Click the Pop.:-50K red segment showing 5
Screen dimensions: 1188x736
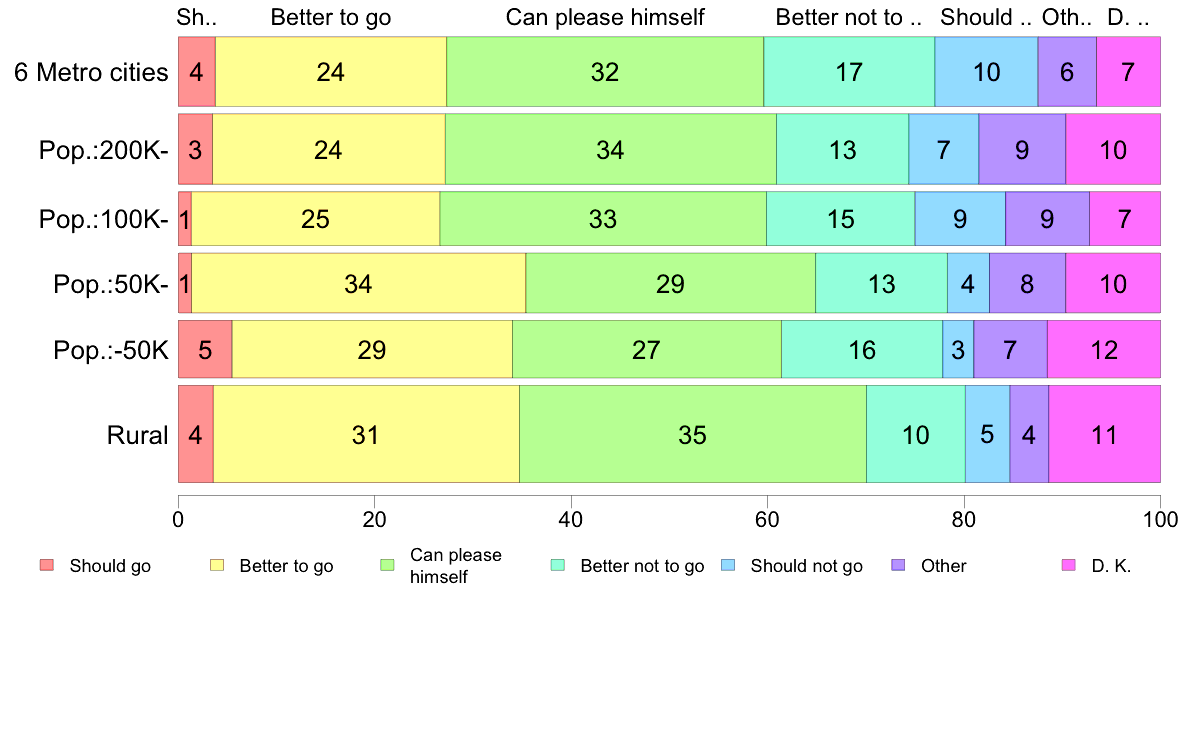(205, 349)
